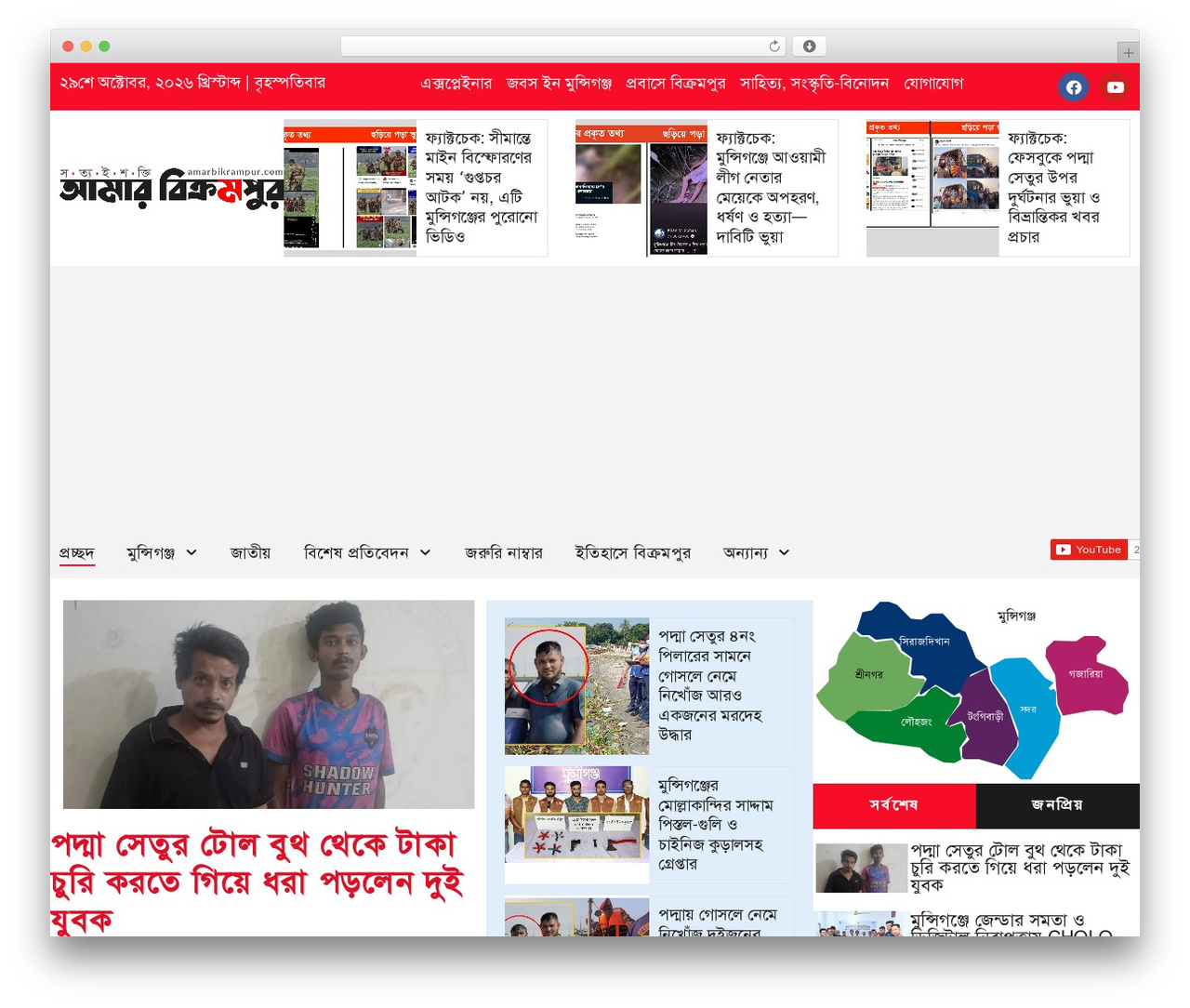Open the YouTube channel icon in header
This screenshot has width=1190, height=1008.
coord(1116,86)
